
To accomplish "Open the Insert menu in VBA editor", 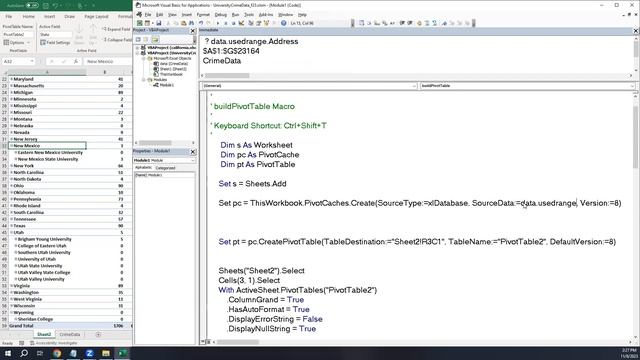I will coord(187,15).
